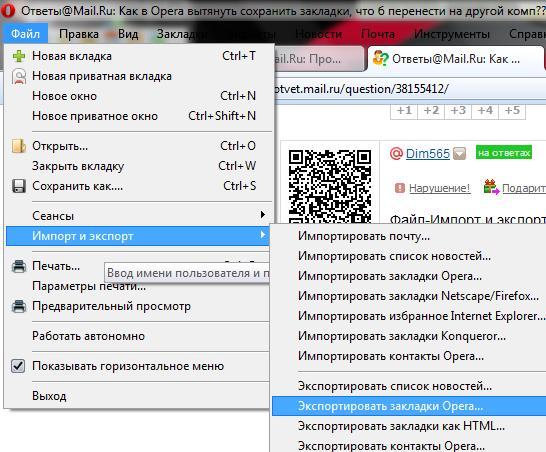
Task: Open the Новости menu
Action: click(x=319, y=34)
